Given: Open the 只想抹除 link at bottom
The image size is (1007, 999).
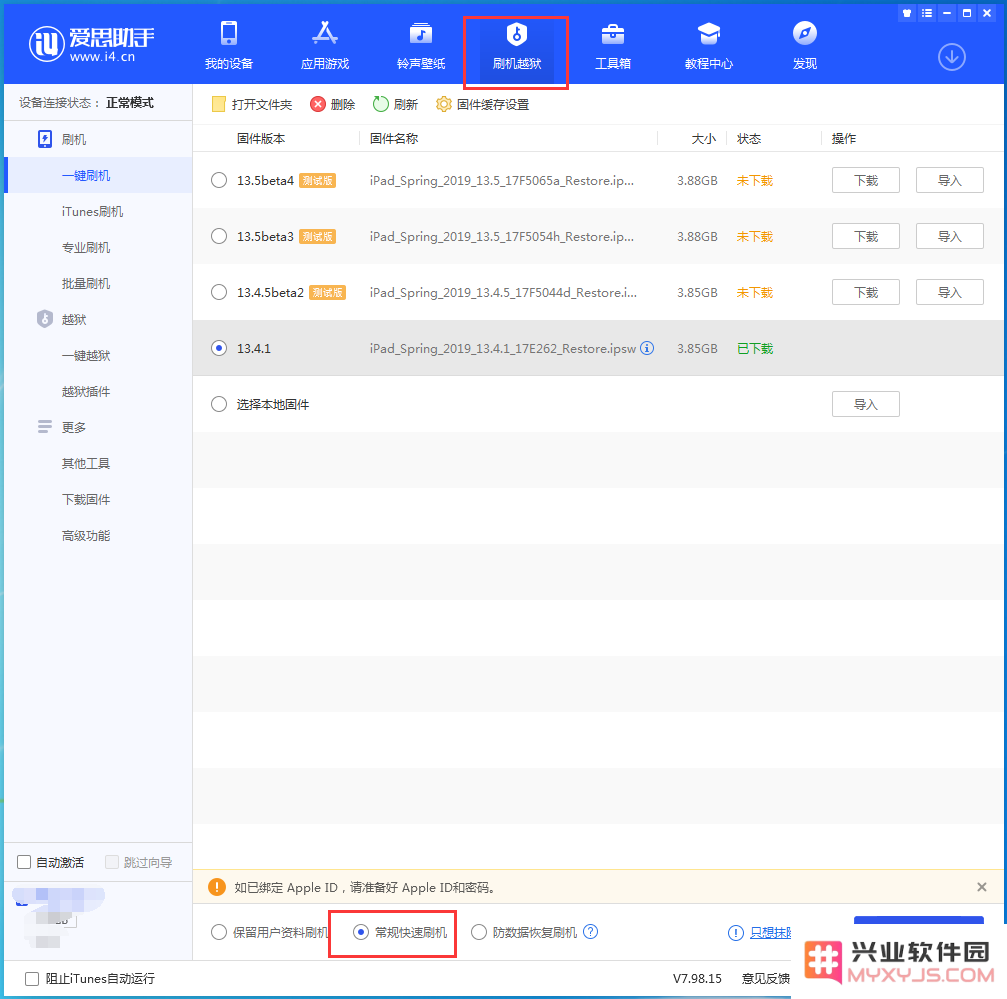Looking at the screenshot, I should coord(771,932).
